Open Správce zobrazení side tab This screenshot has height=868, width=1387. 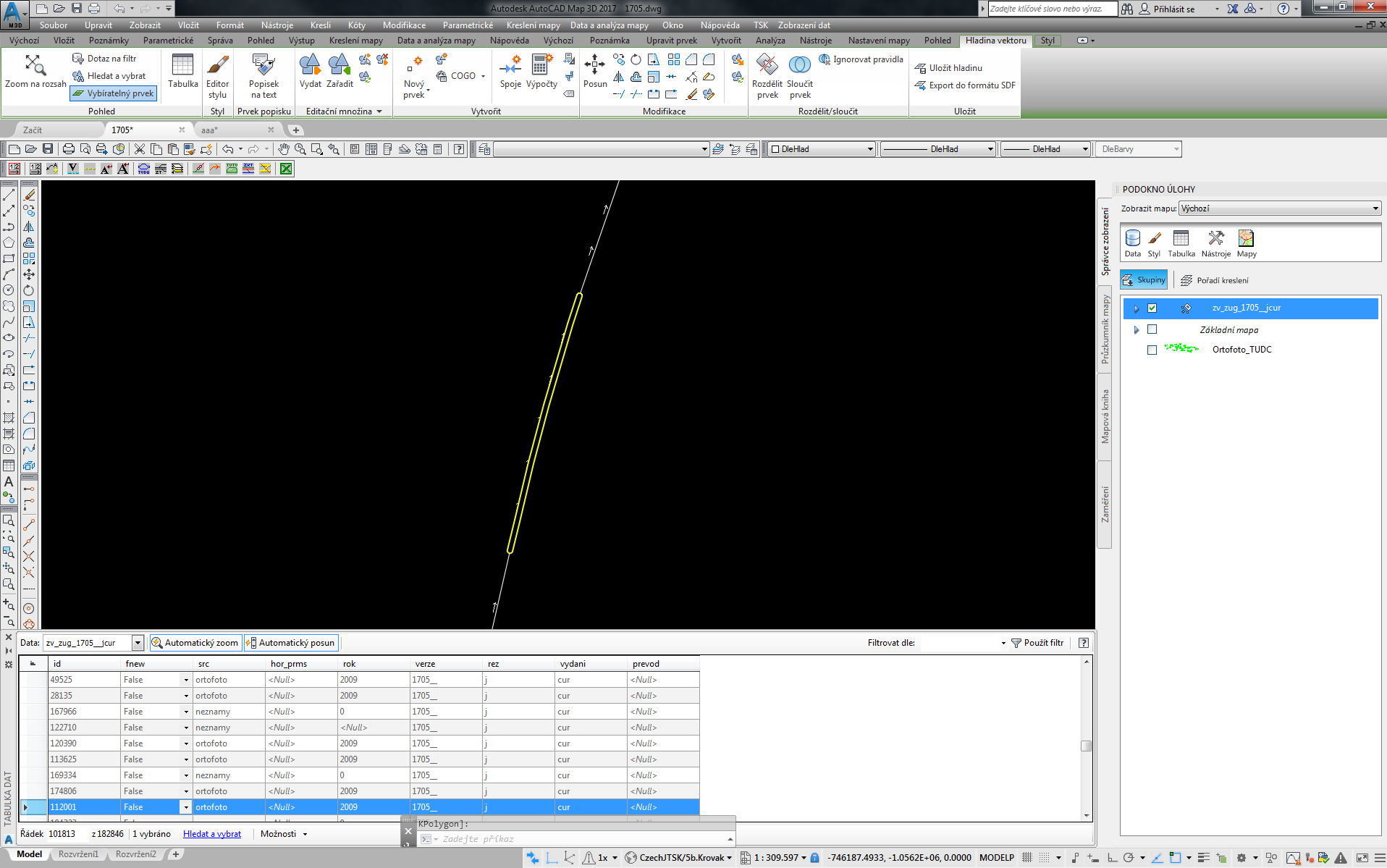[1105, 241]
